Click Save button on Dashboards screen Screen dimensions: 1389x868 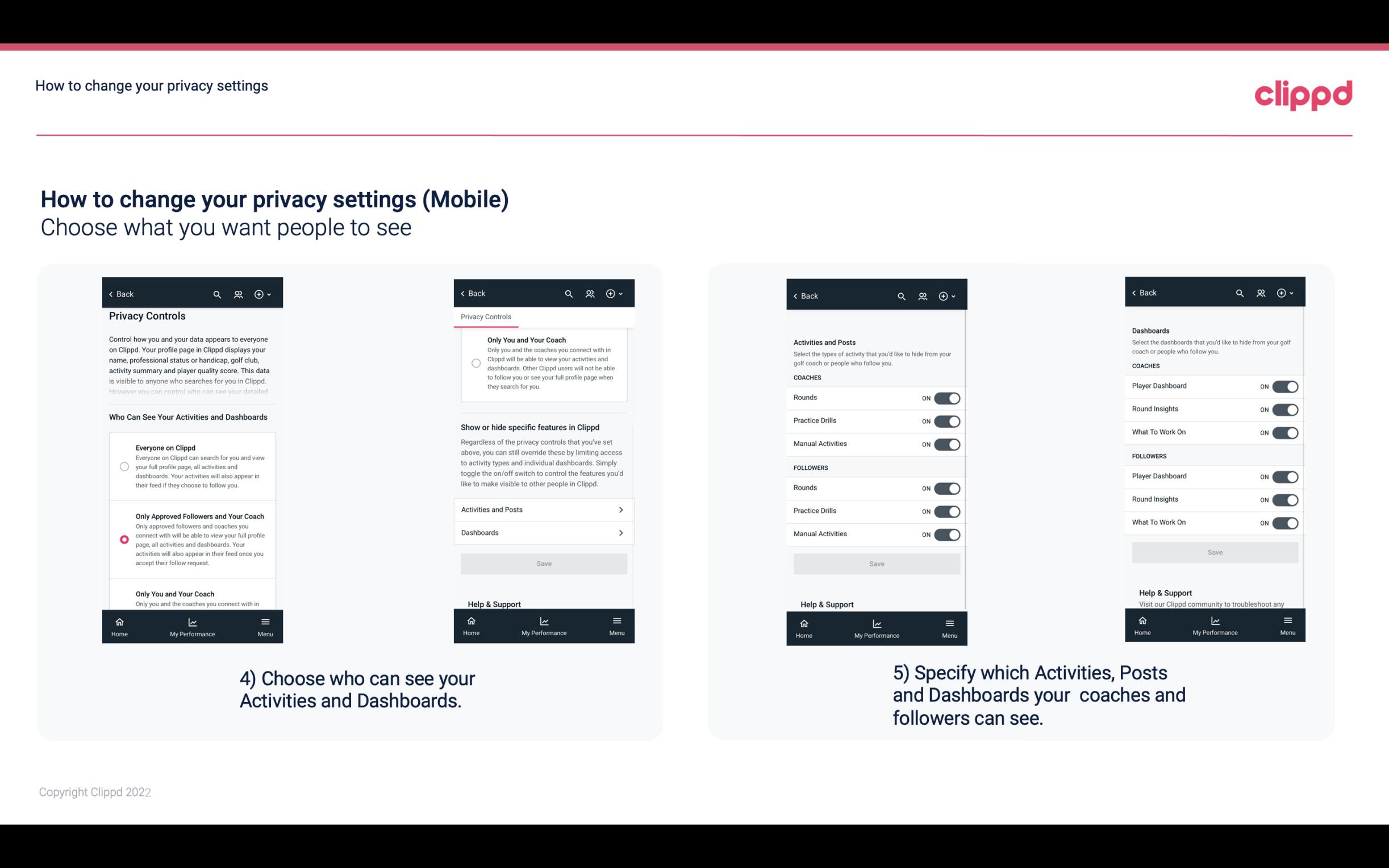pos(1214,552)
